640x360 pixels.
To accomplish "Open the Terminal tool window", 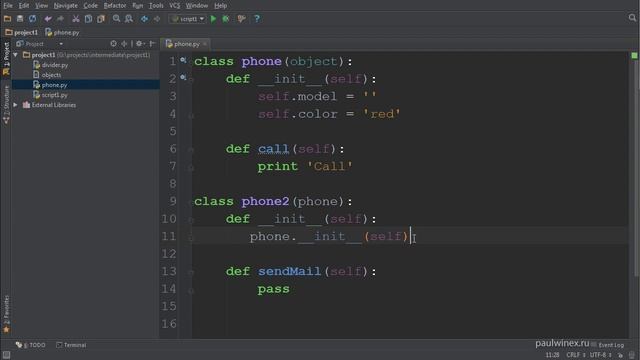I will tap(71, 345).
